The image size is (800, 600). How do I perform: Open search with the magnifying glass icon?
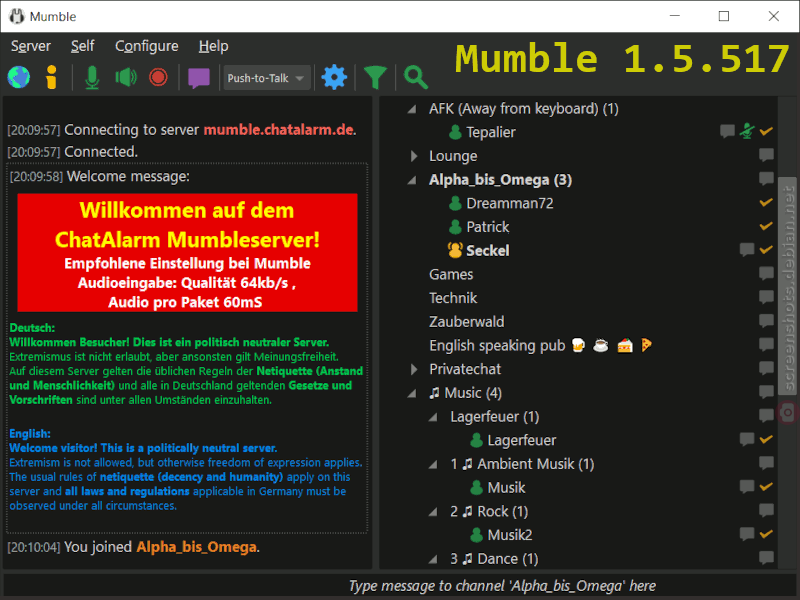(x=416, y=78)
